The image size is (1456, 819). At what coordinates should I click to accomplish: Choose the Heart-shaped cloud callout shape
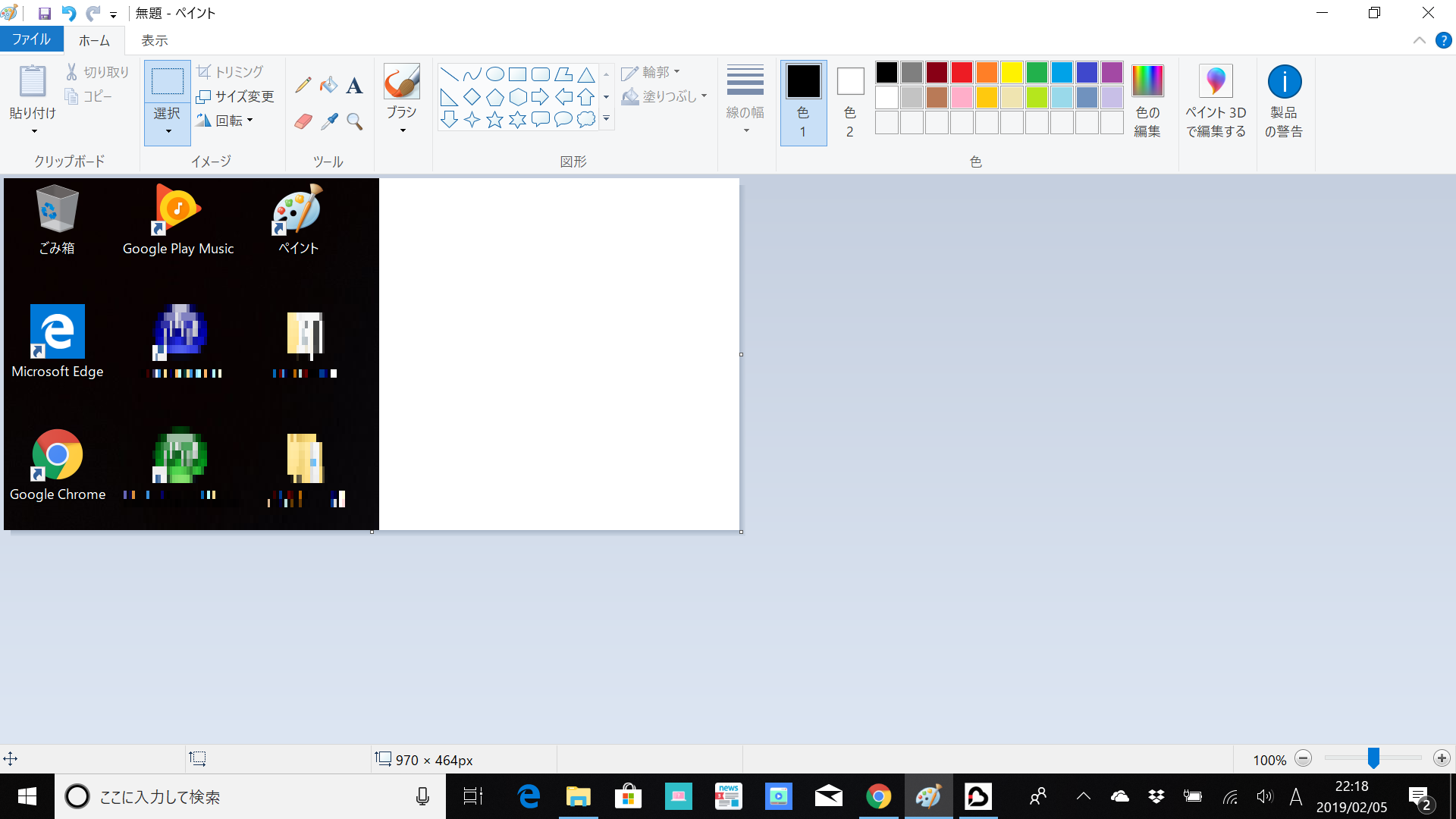click(x=585, y=120)
